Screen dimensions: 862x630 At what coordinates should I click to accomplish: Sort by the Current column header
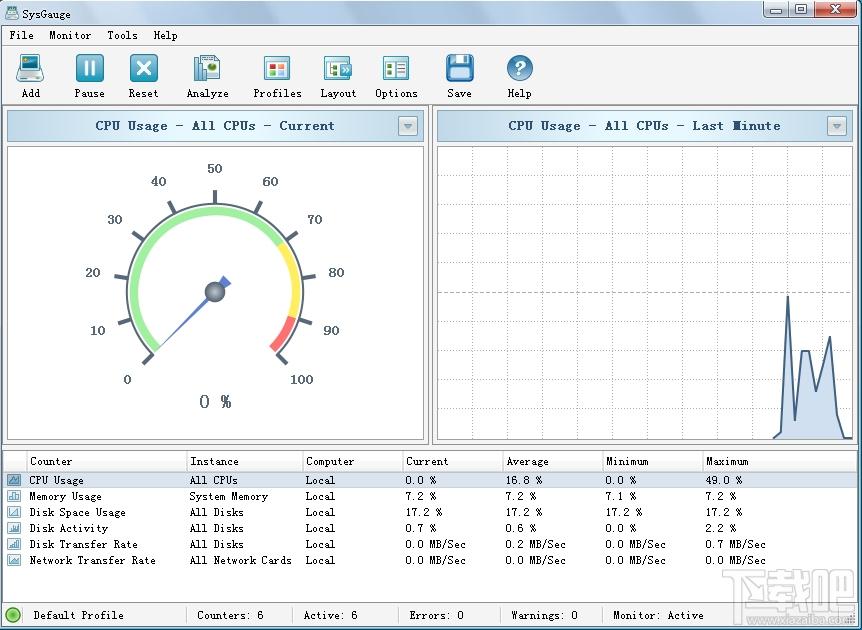[452, 461]
